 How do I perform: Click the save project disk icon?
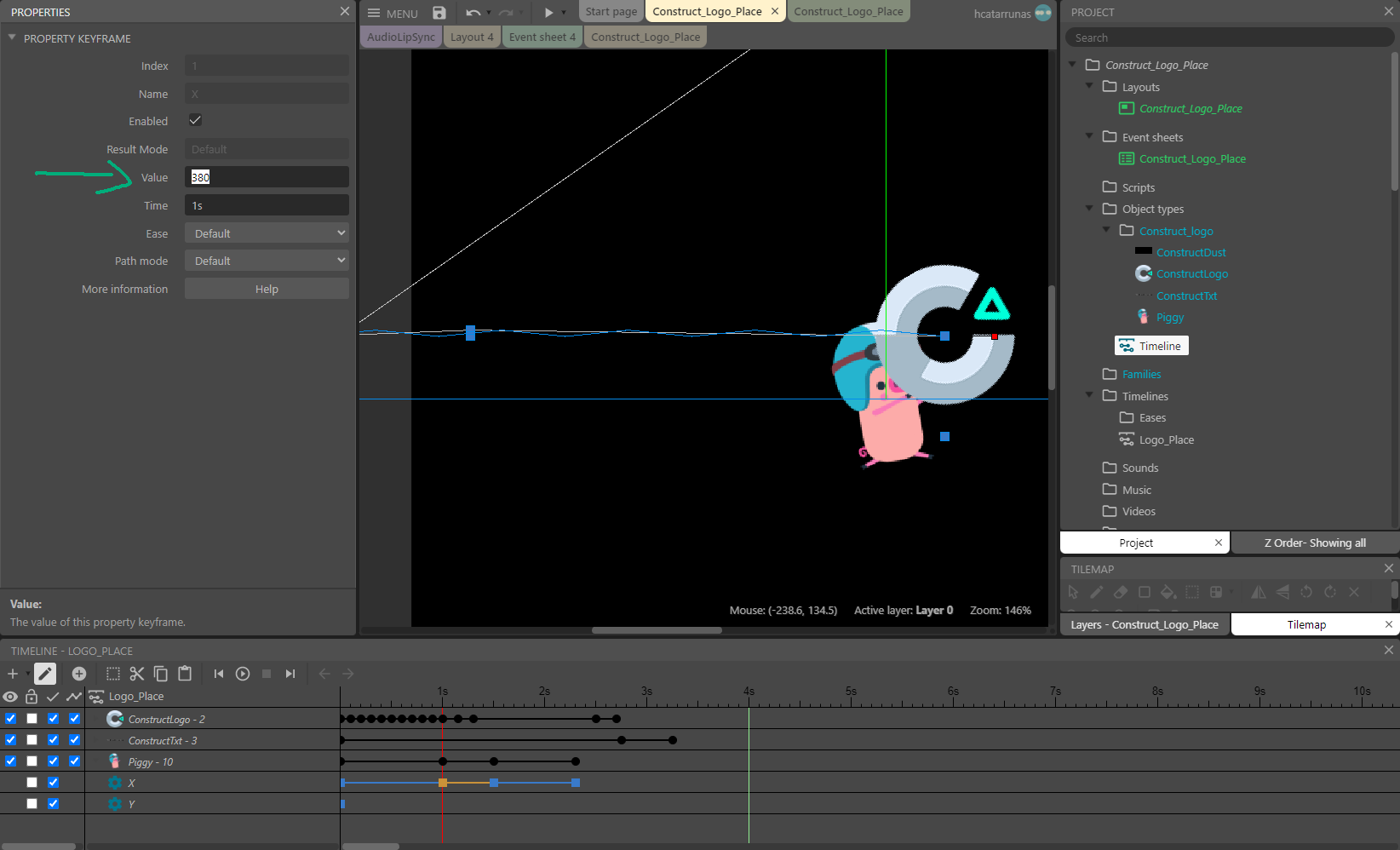pyautogui.click(x=439, y=13)
